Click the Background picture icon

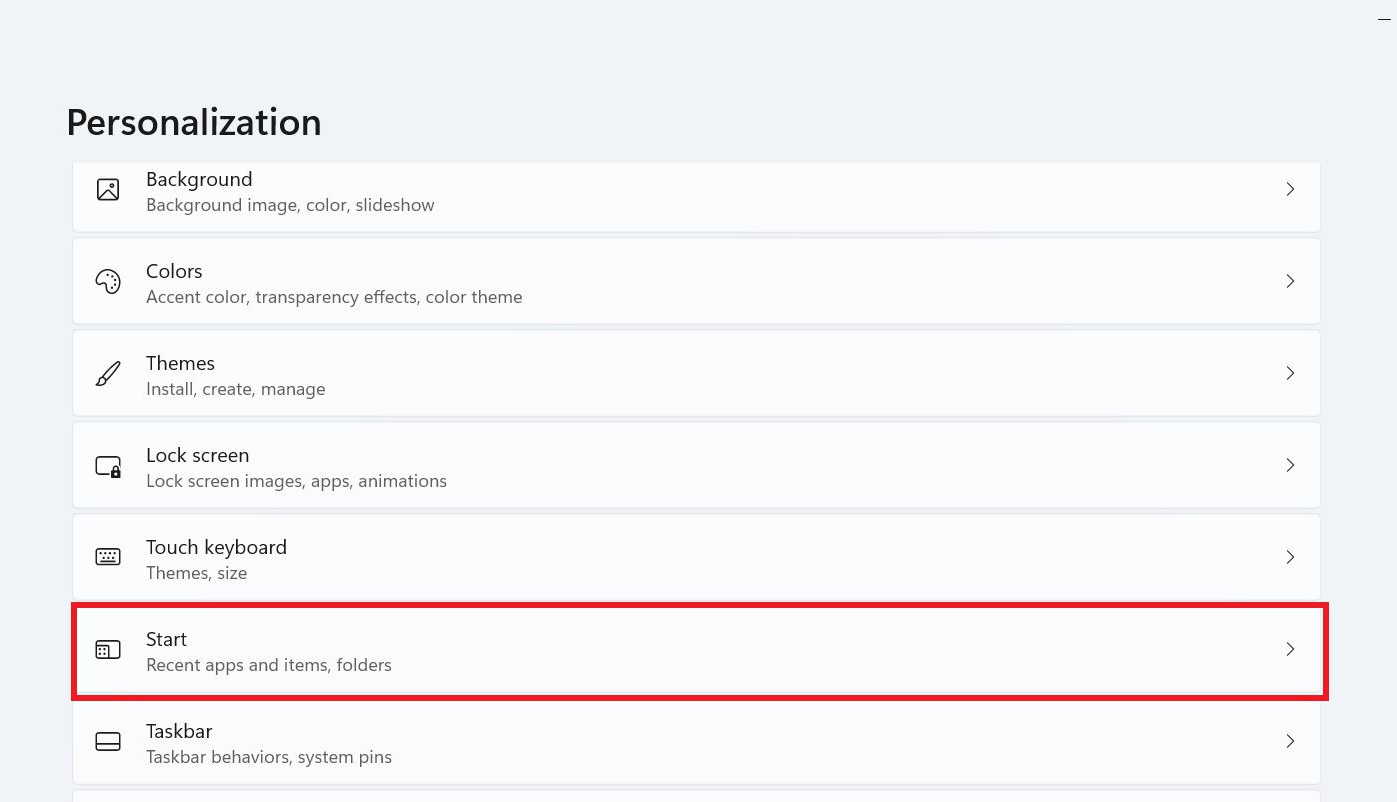point(108,189)
